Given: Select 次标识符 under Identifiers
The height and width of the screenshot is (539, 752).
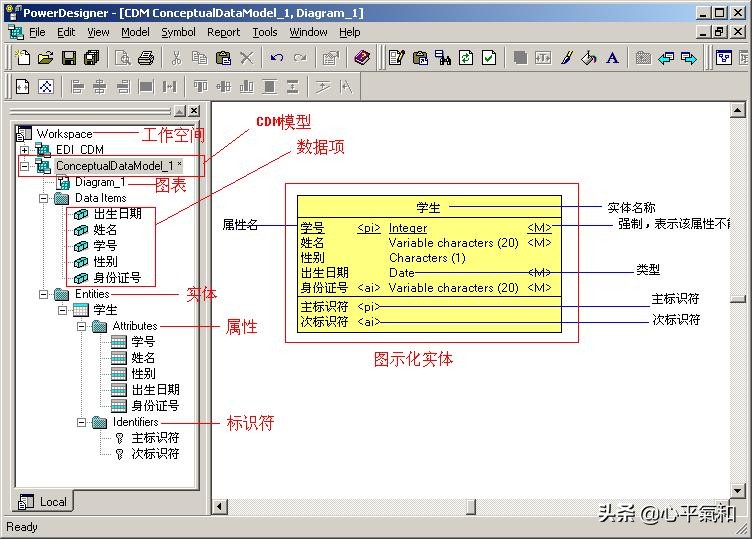Looking at the screenshot, I should 155,454.
